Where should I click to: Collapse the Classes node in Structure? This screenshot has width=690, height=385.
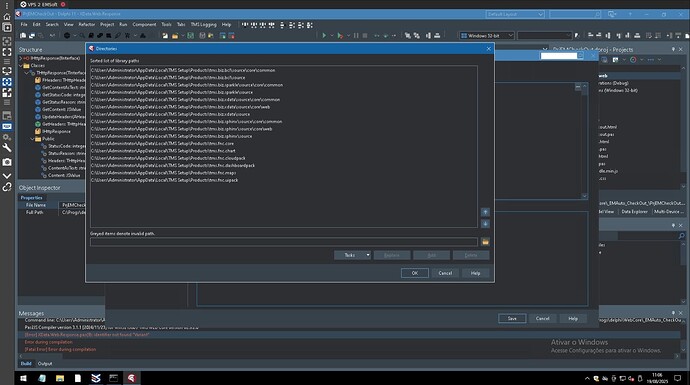21,66
